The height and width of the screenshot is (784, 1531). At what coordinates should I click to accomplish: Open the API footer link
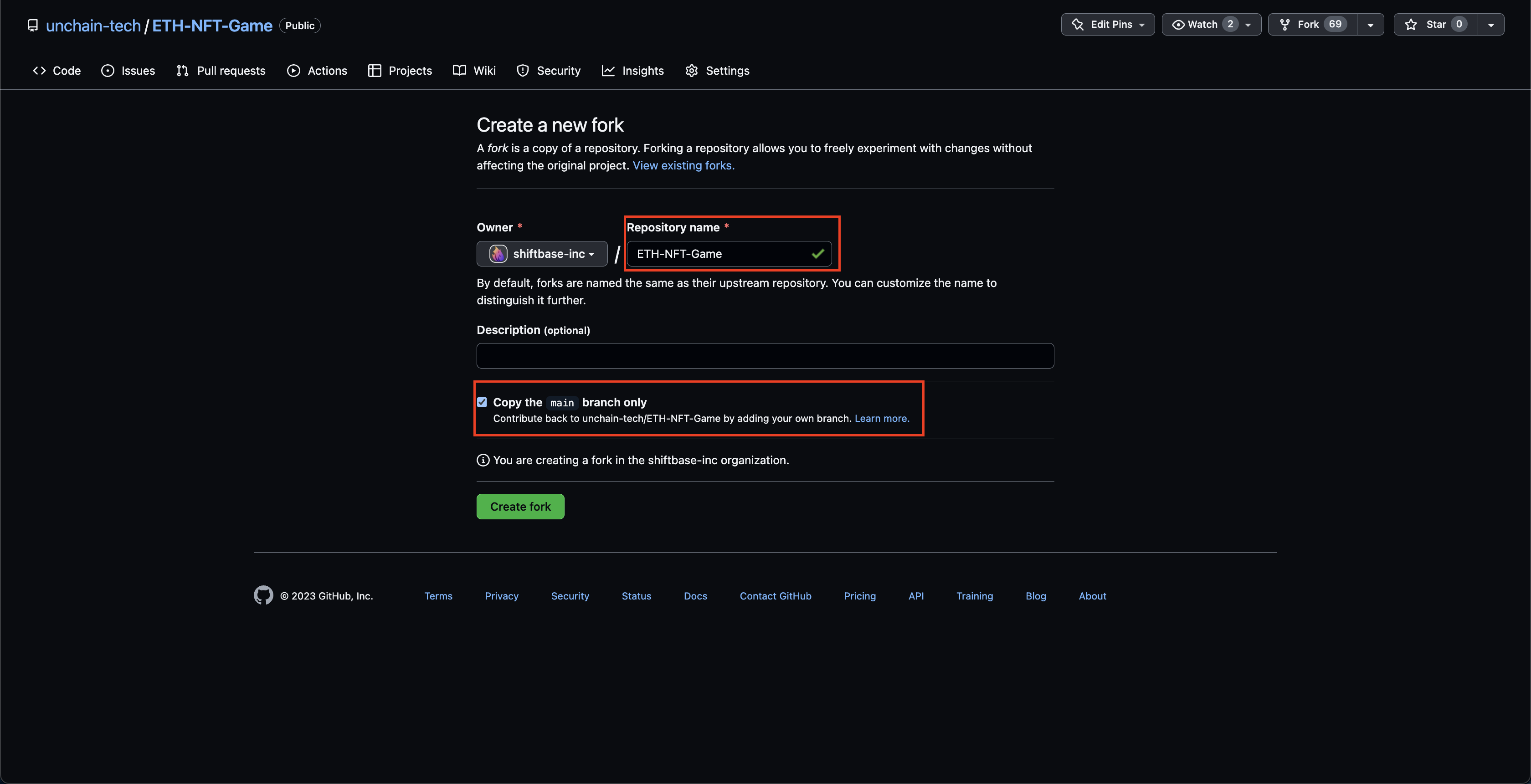tap(916, 595)
